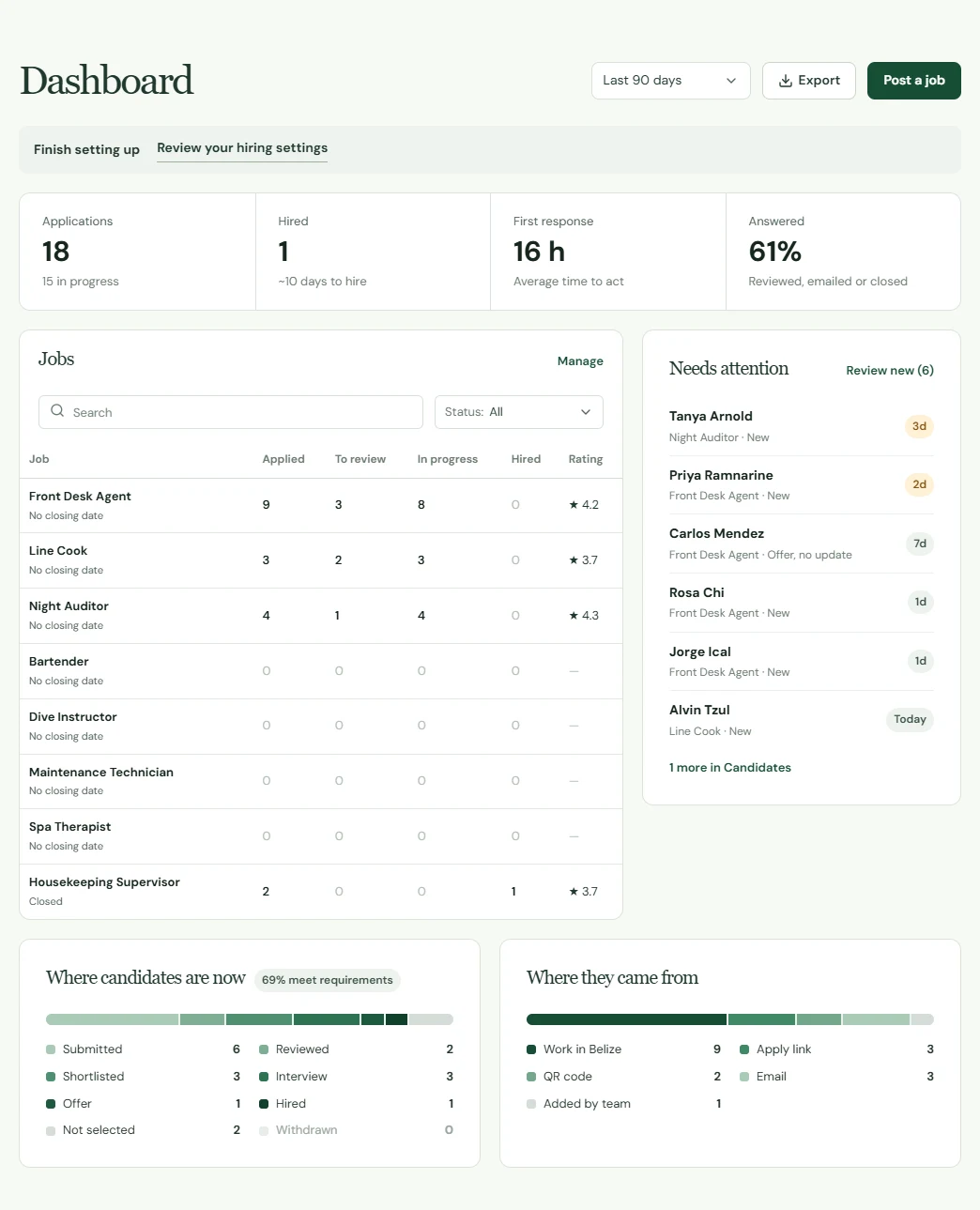Viewport: 980px width, 1210px height.
Task: Click the 7d badge for Carlos Mendez
Action: pos(920,544)
